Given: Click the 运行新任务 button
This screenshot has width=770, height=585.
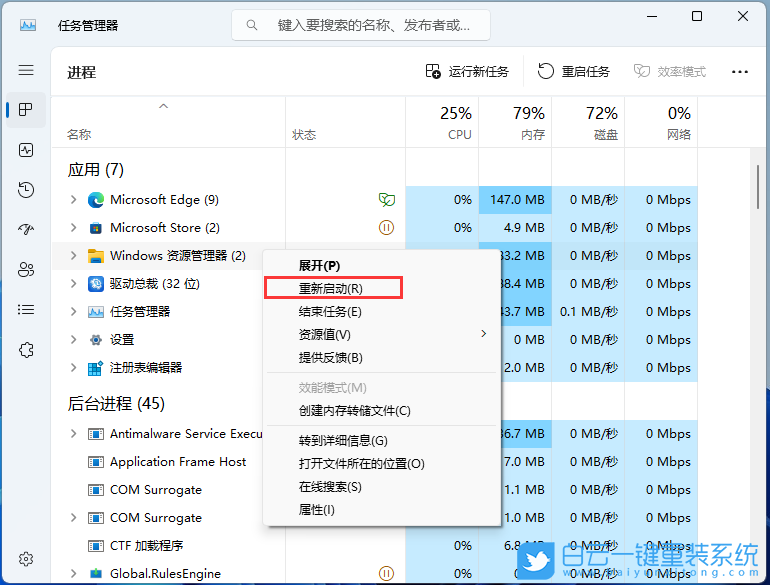Looking at the screenshot, I should 467,72.
